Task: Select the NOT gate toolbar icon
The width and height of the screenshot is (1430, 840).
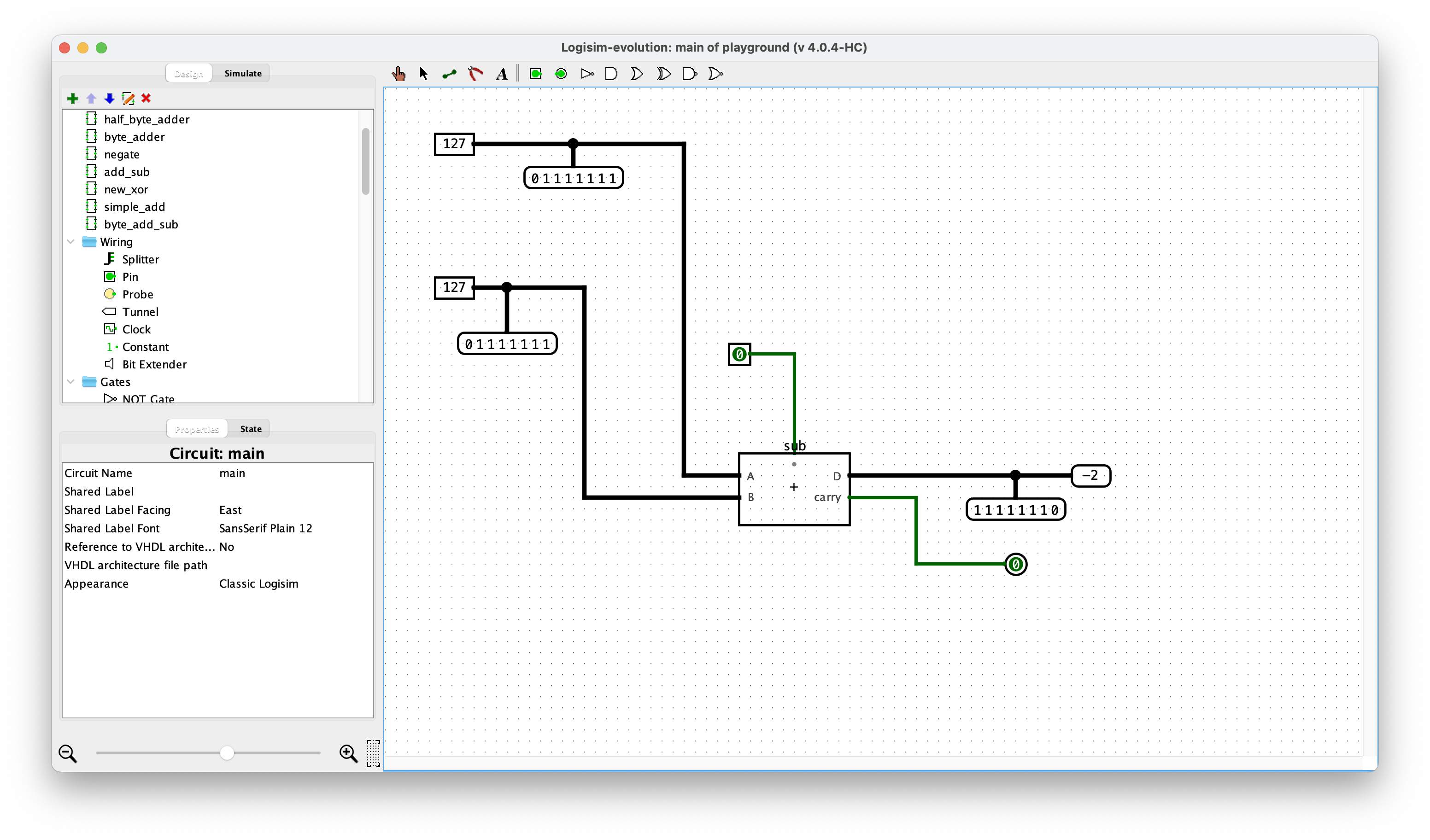Action: coord(587,74)
